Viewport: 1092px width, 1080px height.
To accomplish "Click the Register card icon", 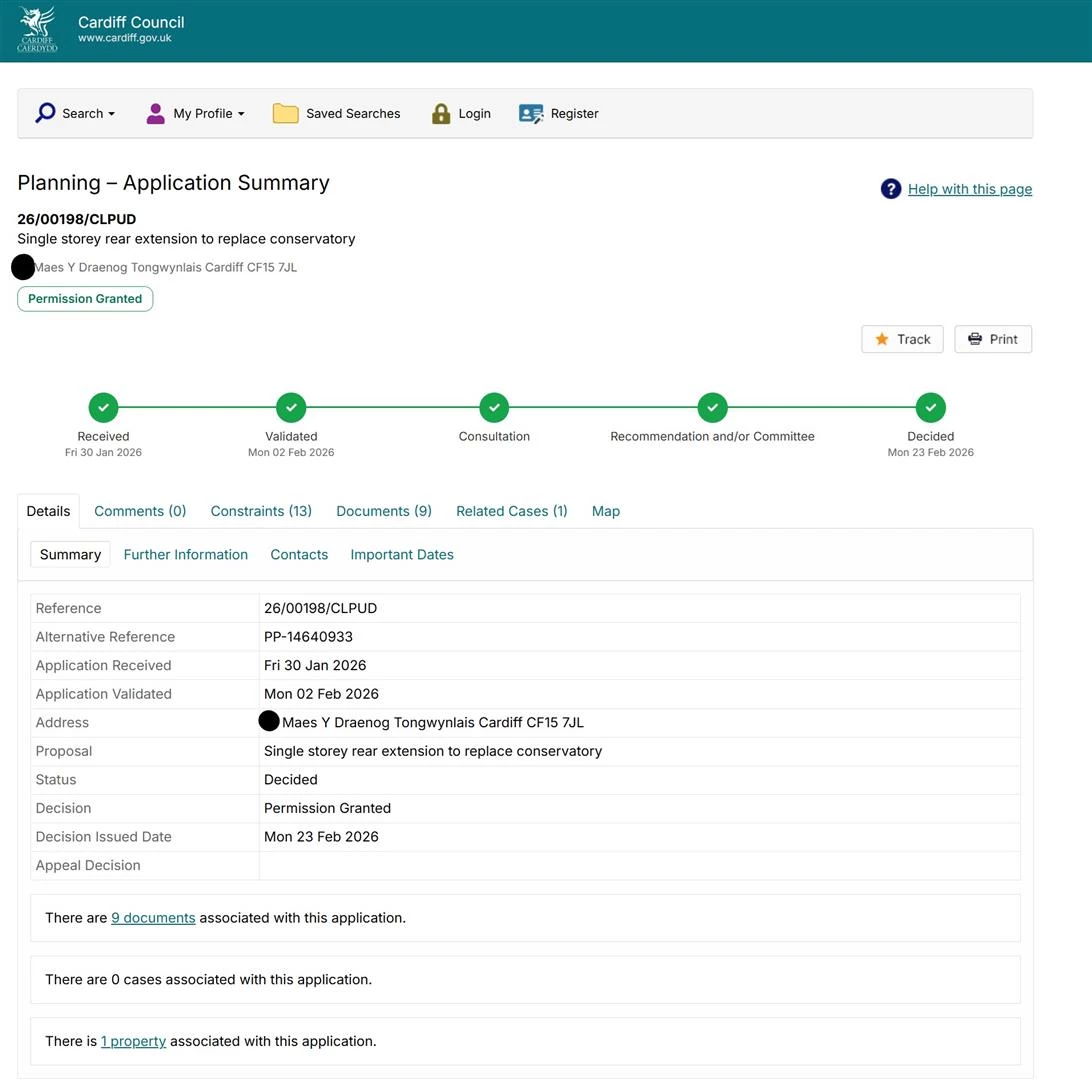I will (x=531, y=113).
